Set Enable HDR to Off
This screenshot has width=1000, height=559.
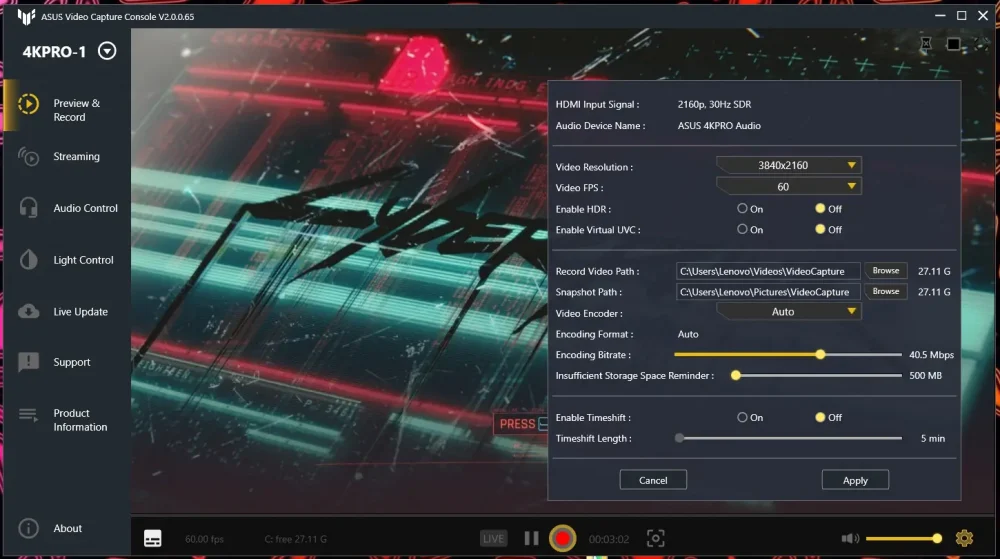820,208
